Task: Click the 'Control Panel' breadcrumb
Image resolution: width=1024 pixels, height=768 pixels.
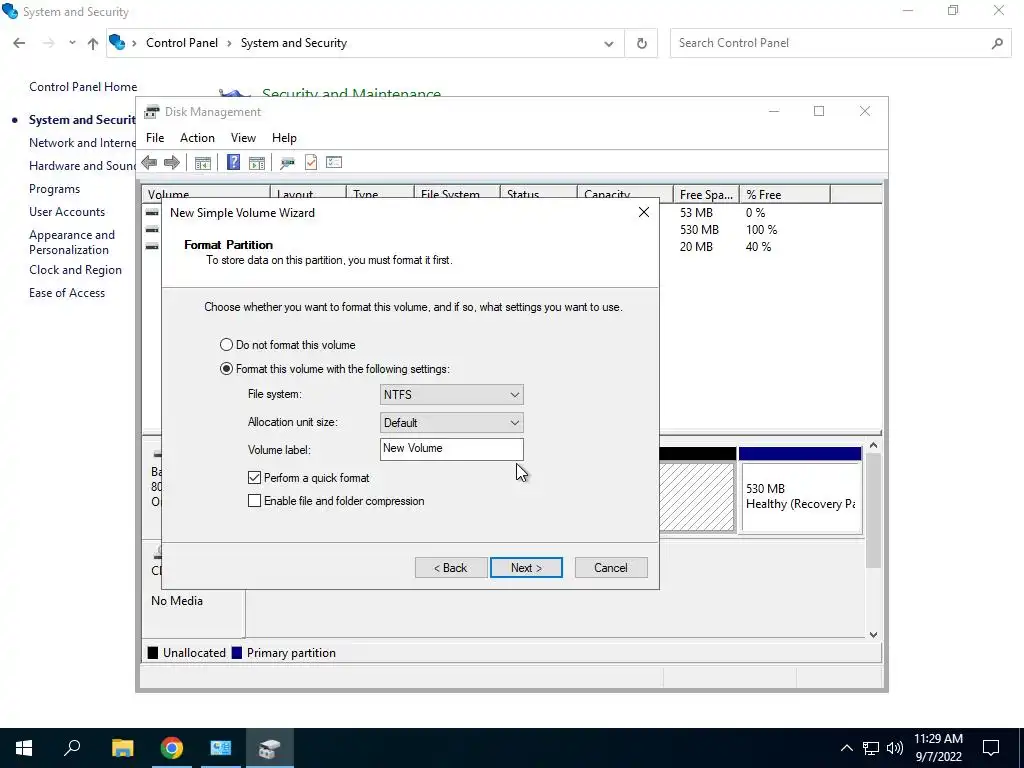Action: coord(182,43)
